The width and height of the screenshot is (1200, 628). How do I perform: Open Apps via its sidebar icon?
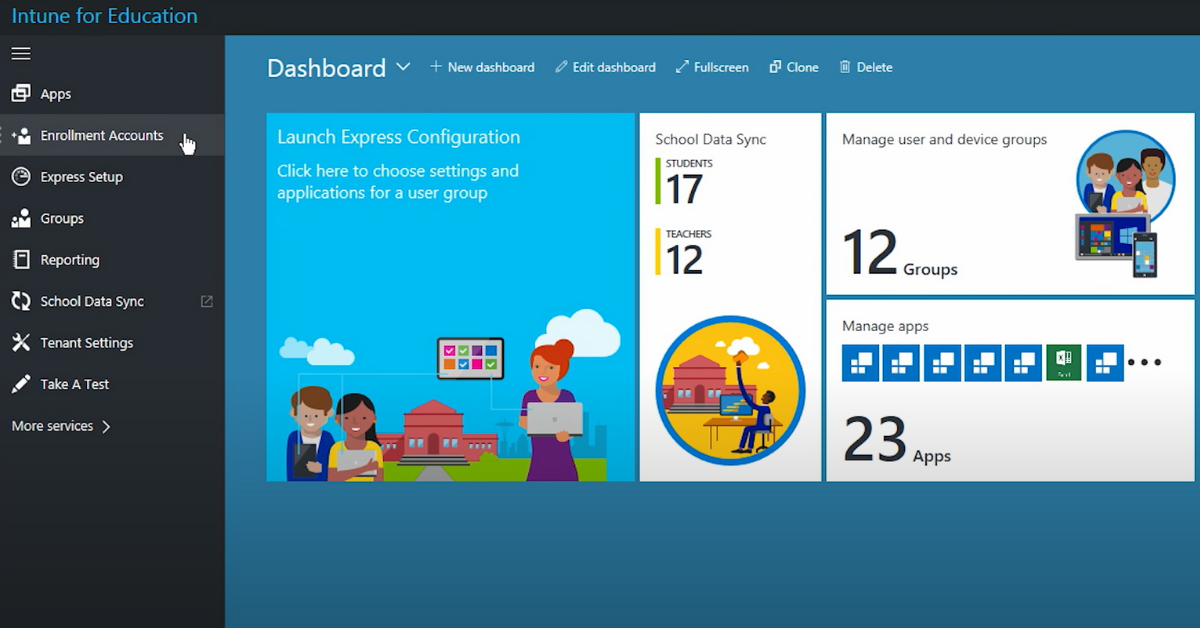point(21,94)
